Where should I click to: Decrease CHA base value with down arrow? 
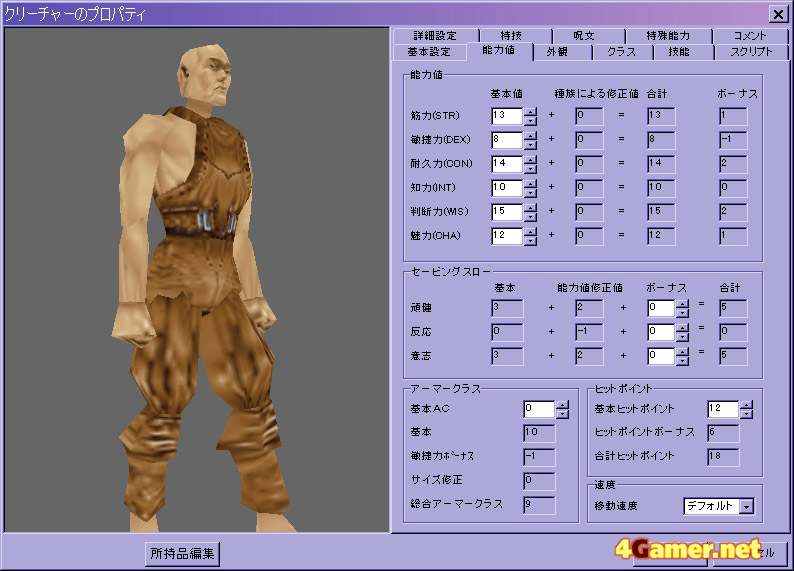tap(530, 240)
